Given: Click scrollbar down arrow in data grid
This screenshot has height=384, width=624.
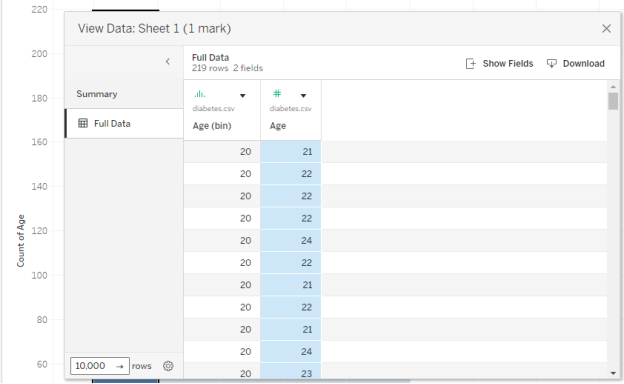Looking at the screenshot, I should click(x=613, y=373).
